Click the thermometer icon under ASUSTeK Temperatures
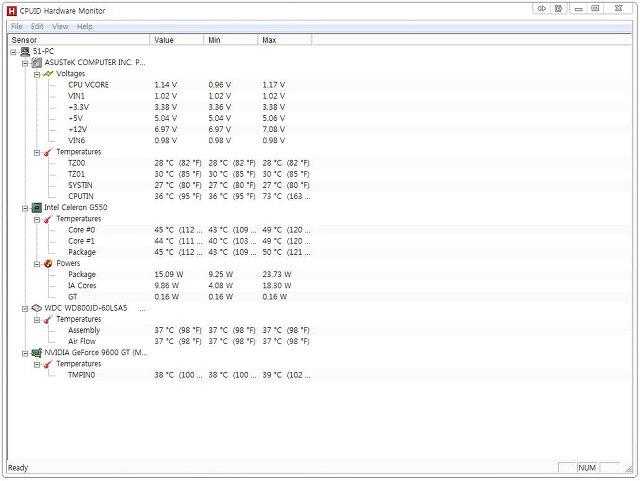 [x=49, y=152]
